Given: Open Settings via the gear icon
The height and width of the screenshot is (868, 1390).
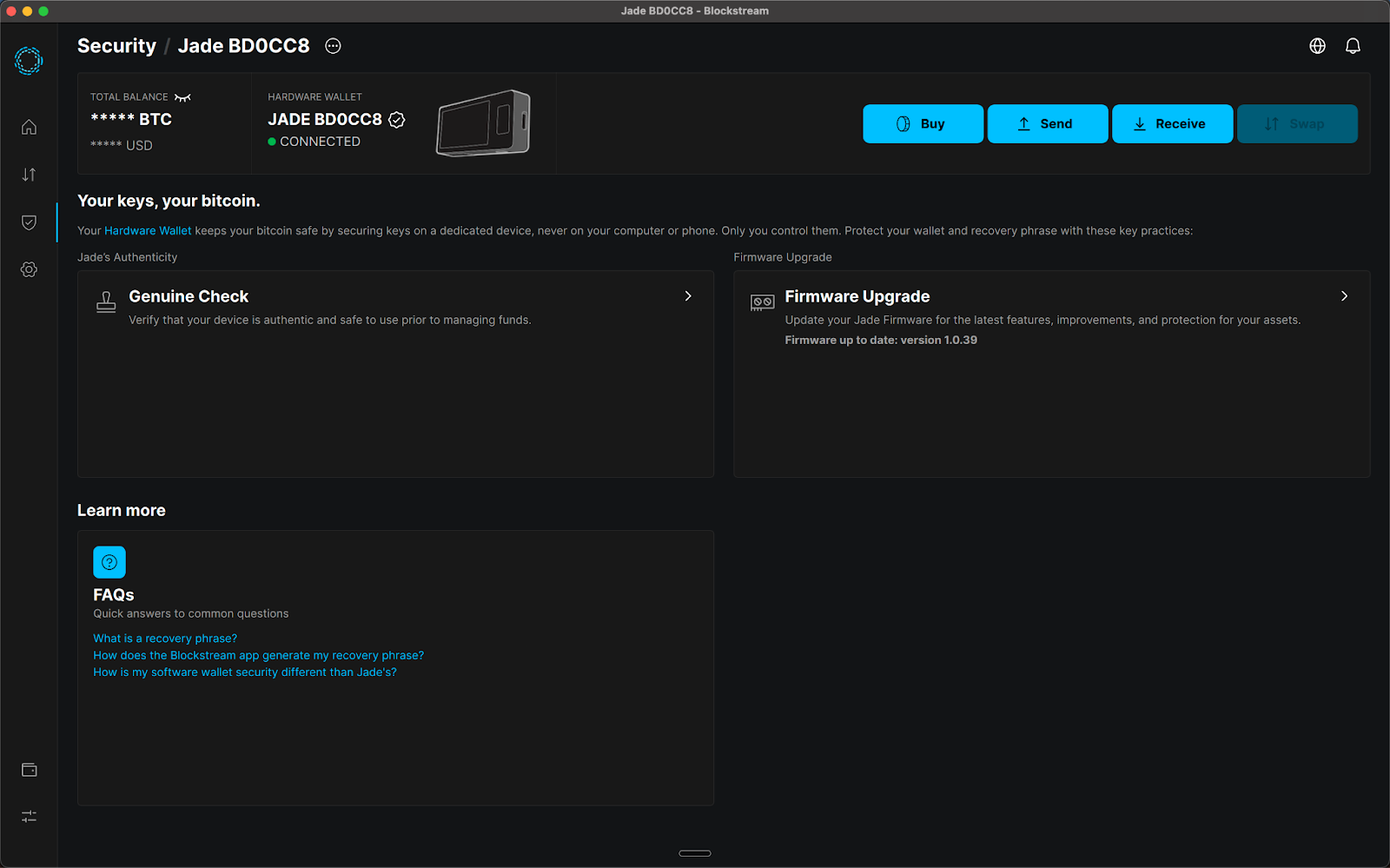Looking at the screenshot, I should tap(29, 269).
